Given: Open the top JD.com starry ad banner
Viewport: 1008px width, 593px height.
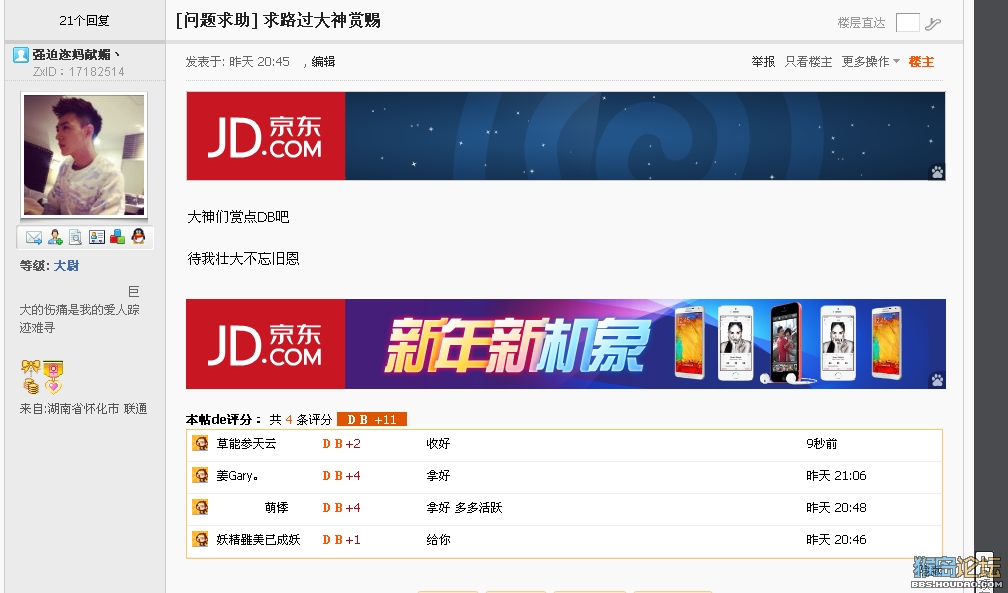Looking at the screenshot, I should (566, 136).
